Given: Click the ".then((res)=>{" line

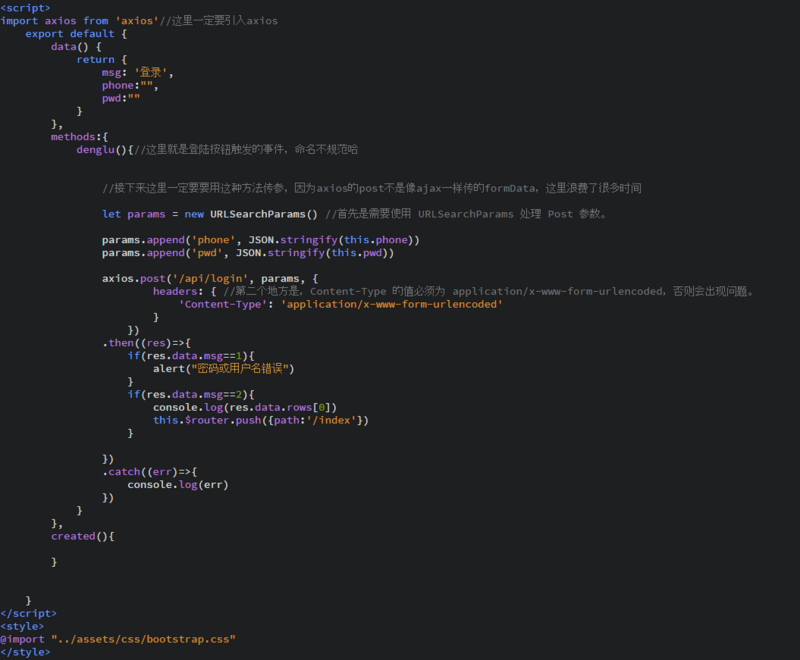Looking at the screenshot, I should pyautogui.click(x=146, y=343).
